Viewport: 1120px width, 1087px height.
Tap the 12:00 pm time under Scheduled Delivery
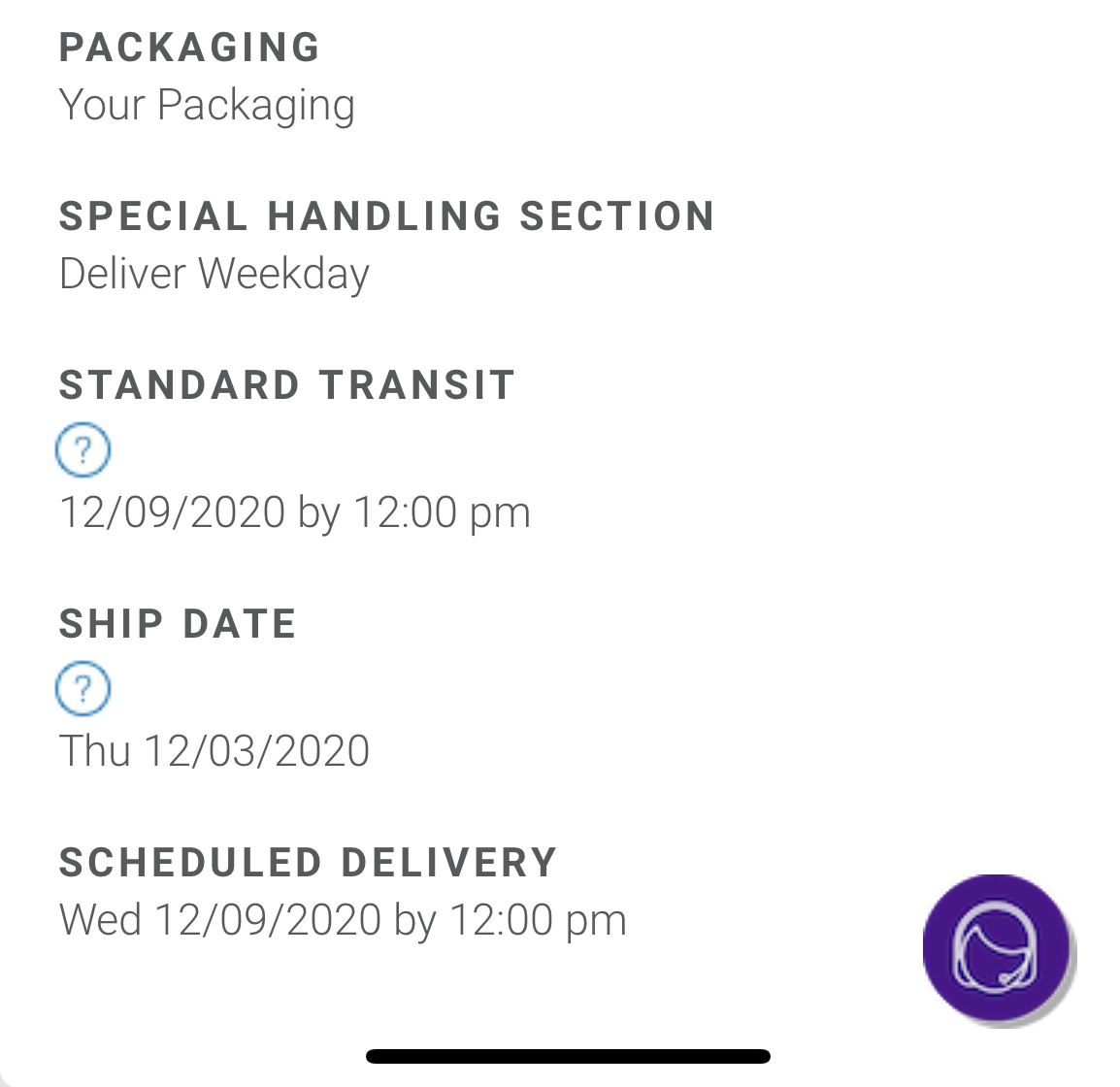[x=538, y=920]
